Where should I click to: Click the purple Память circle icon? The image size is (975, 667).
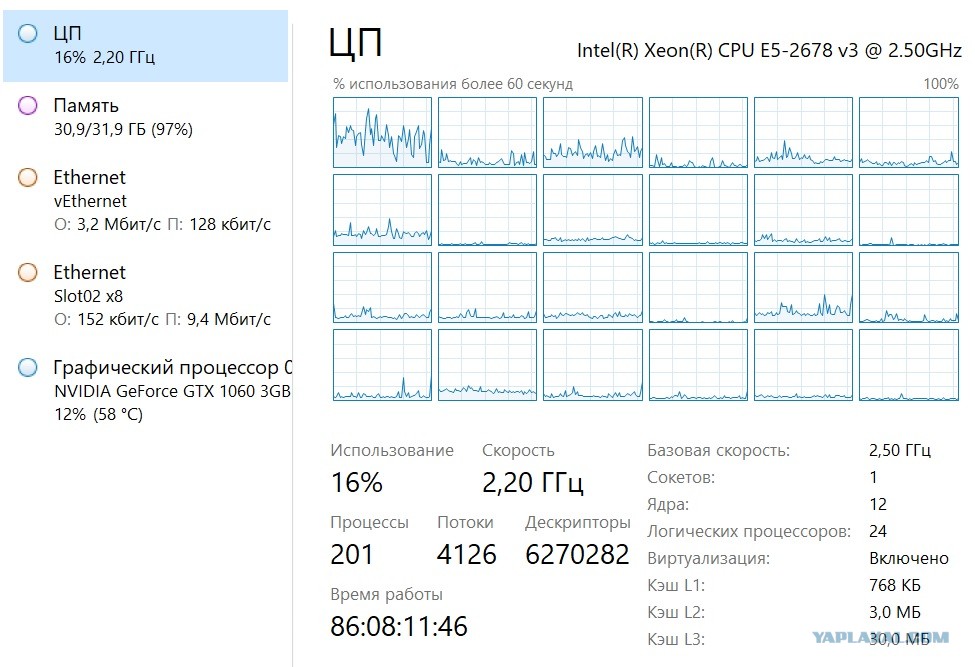(x=28, y=105)
